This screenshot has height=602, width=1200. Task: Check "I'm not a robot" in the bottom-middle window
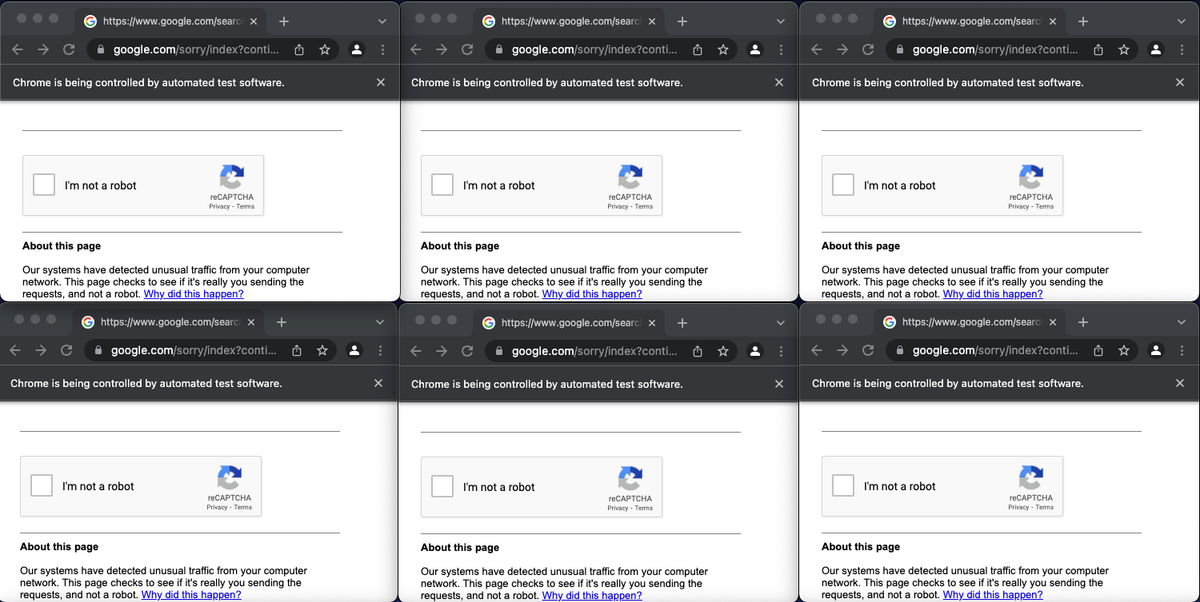coord(442,487)
